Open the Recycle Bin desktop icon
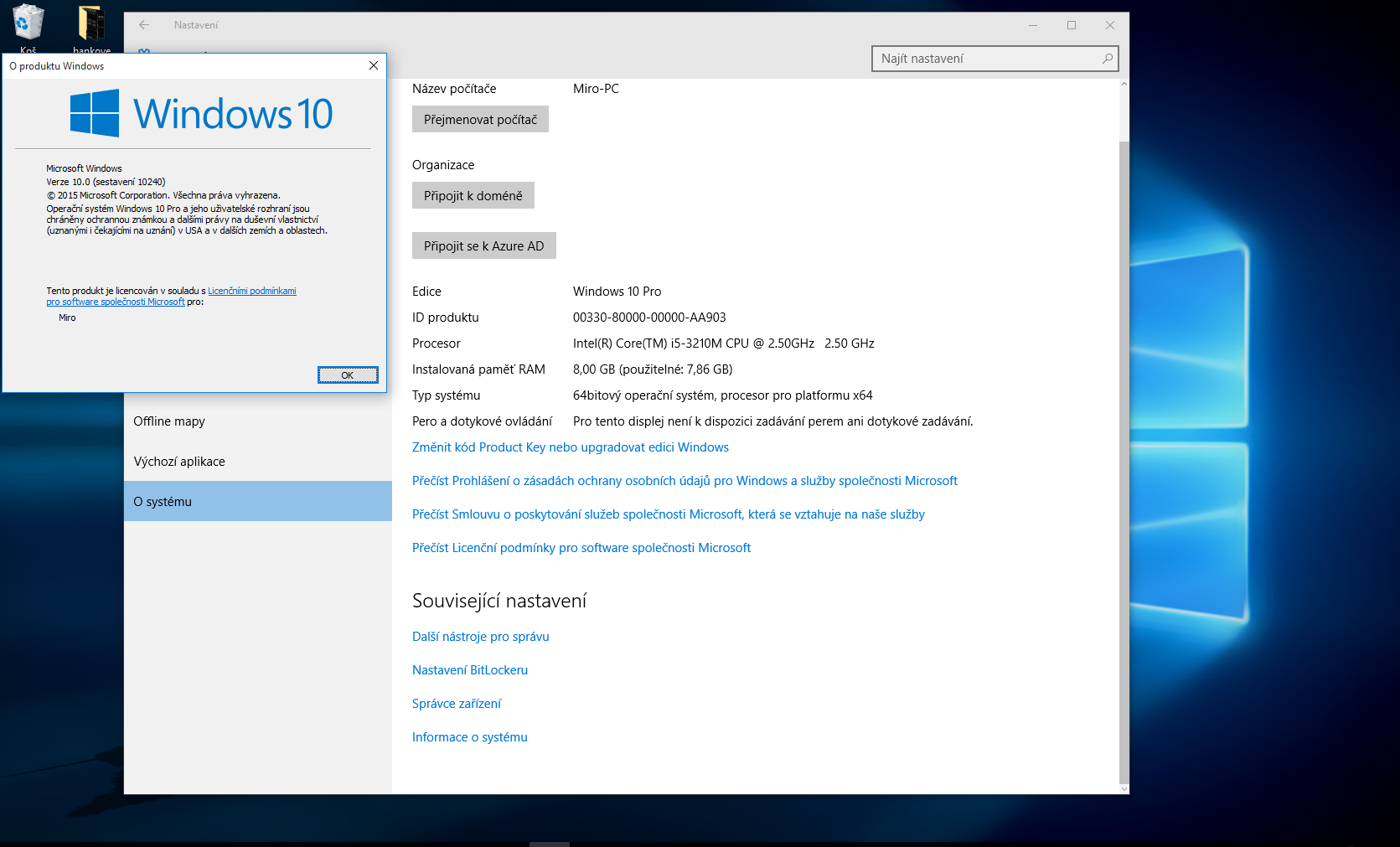 [x=28, y=23]
